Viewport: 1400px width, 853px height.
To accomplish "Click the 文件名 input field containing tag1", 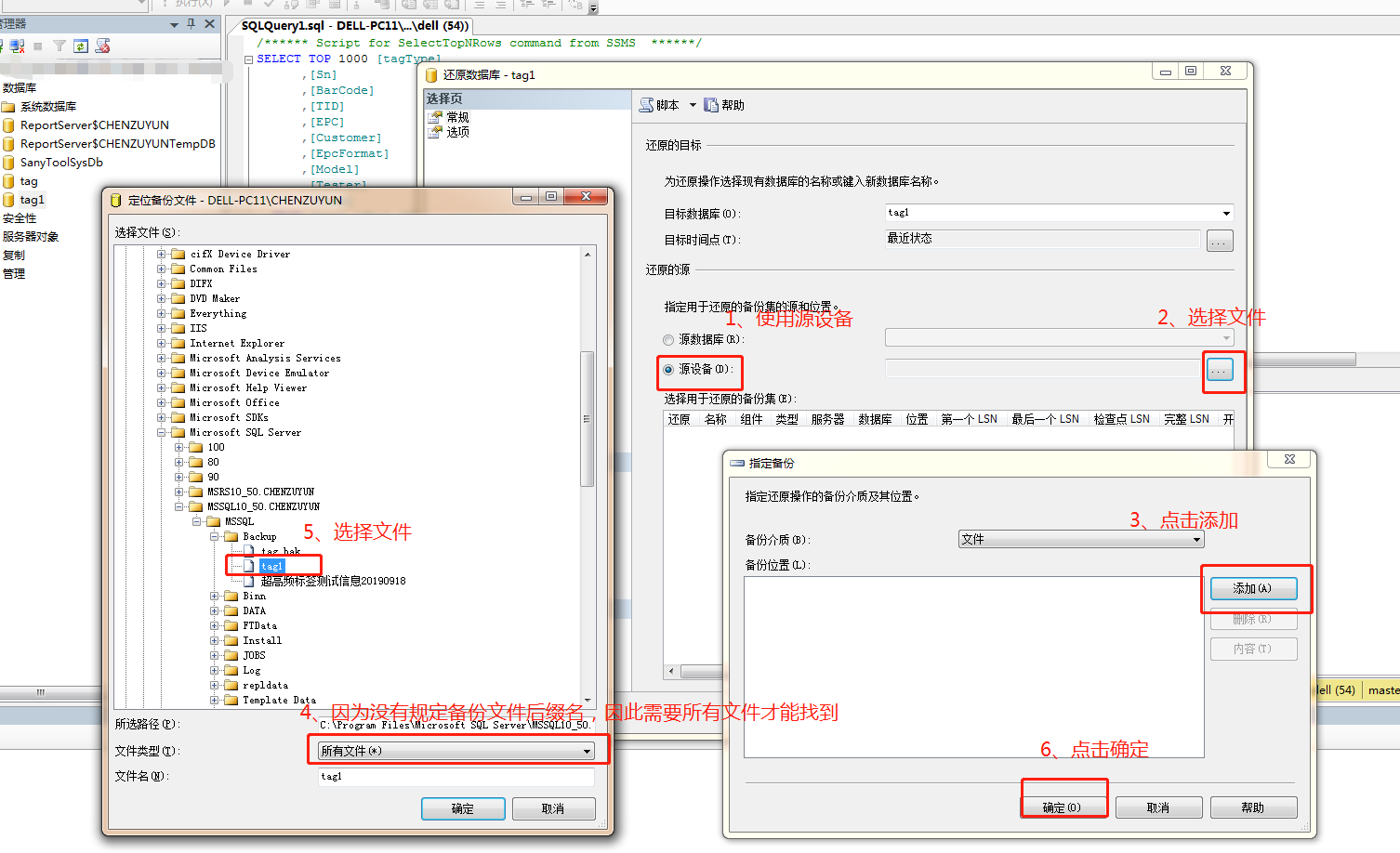I will click(x=456, y=777).
